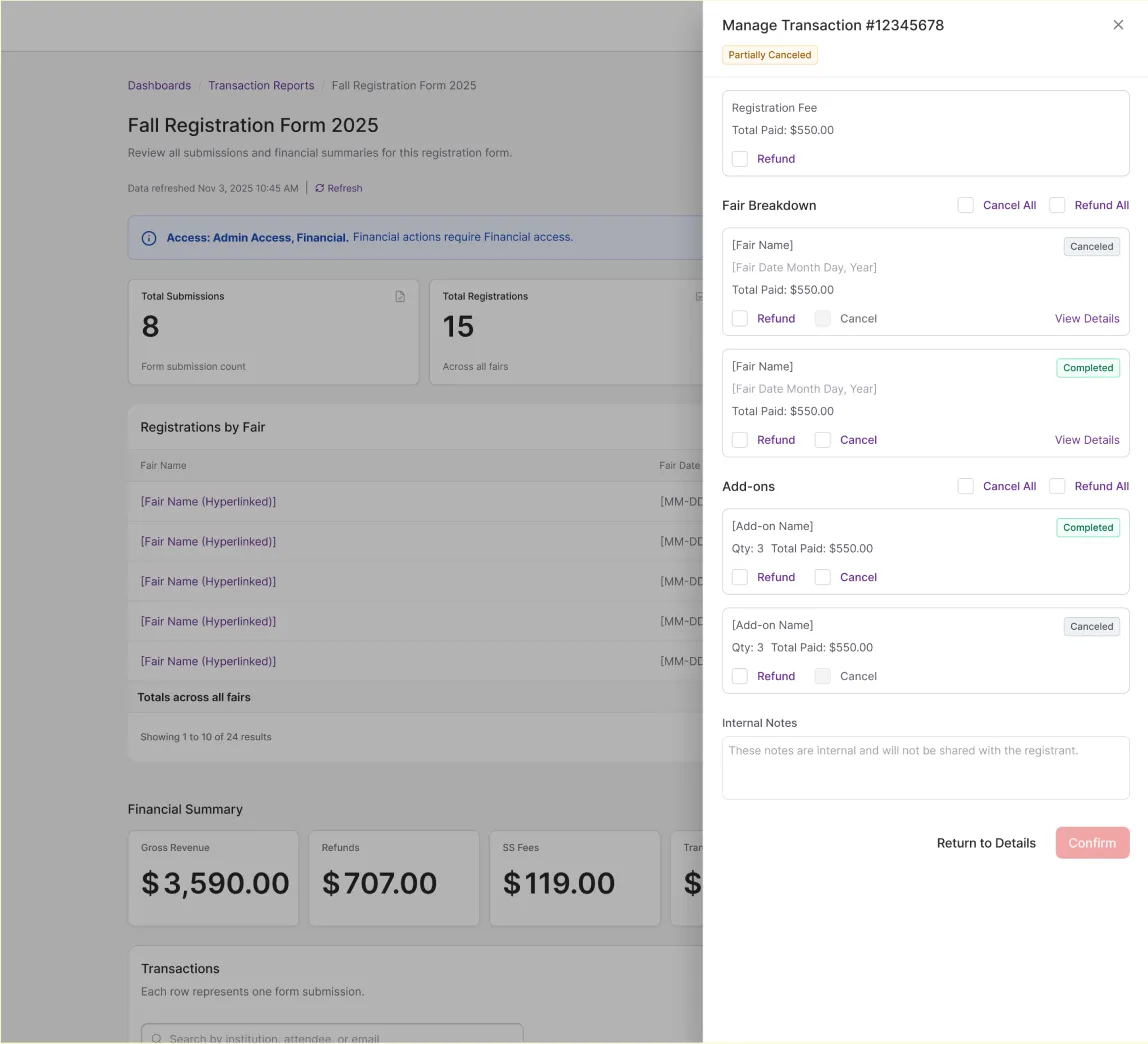
Task: Click the Canceled badge on the add-on card
Action: 1092,627
